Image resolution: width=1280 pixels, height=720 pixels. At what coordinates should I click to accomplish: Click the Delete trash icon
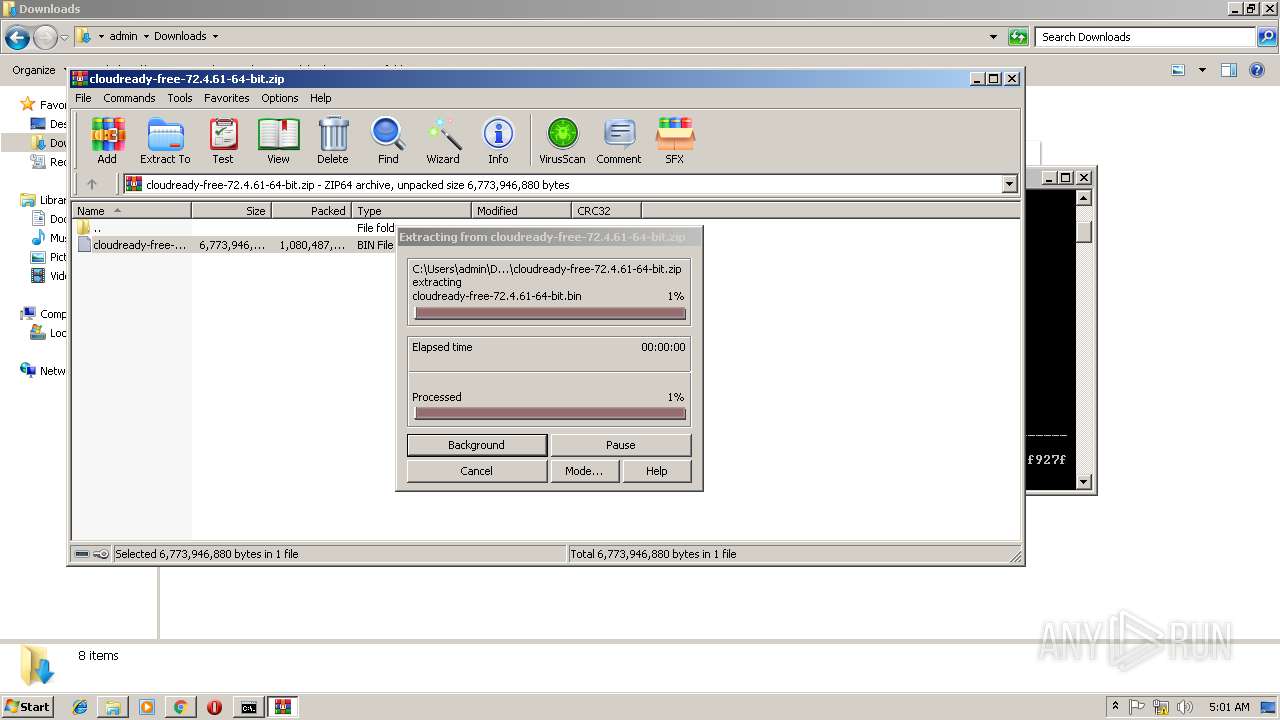tap(333, 140)
